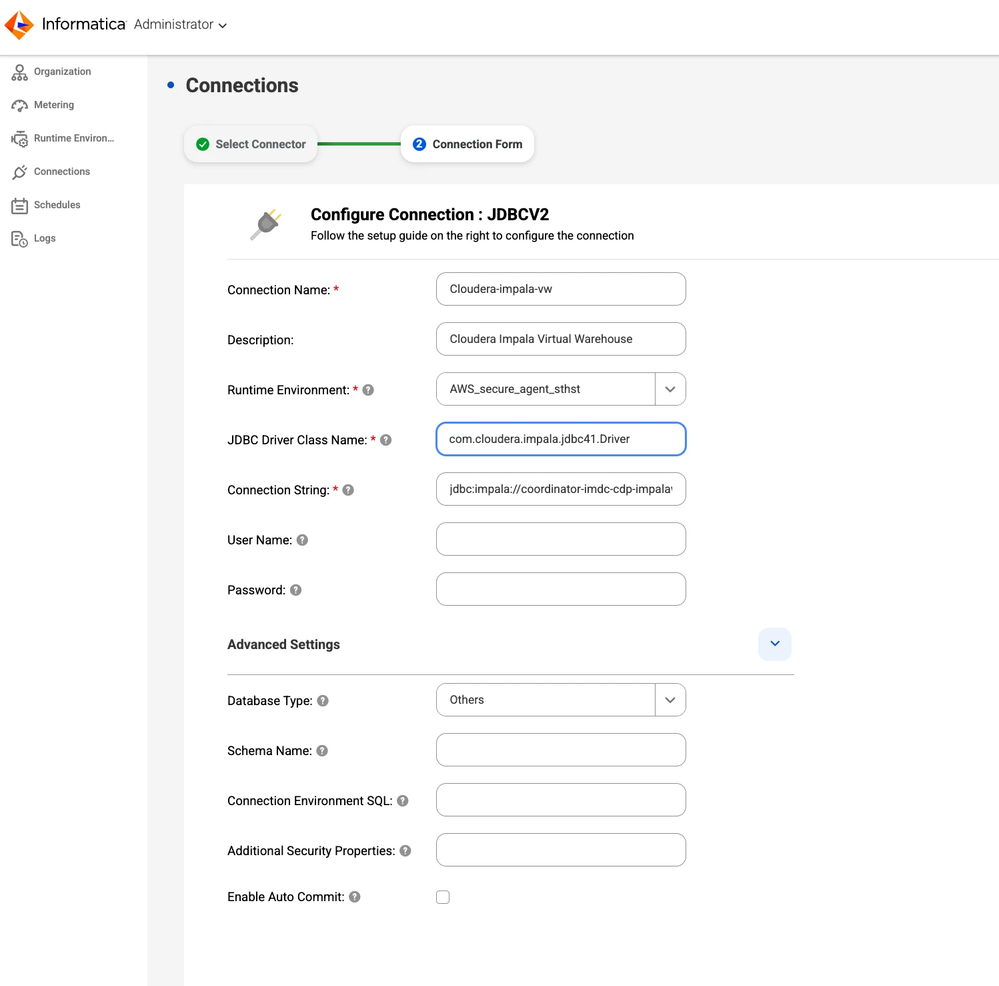Show help for Database Type
Viewport: 999px width, 986px height.
[323, 701]
